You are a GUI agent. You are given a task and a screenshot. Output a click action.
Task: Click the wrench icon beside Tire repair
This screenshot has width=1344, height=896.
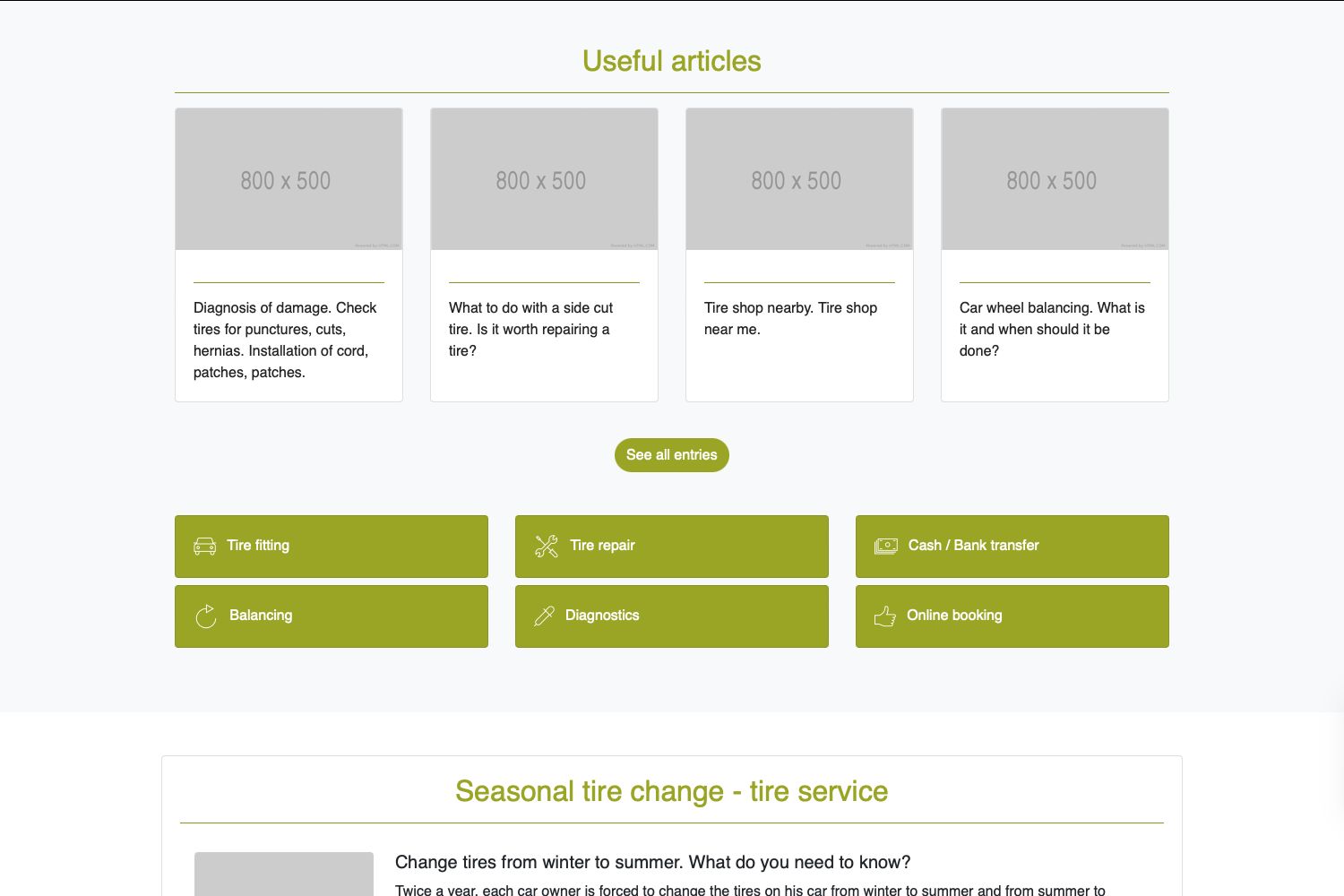coord(547,546)
